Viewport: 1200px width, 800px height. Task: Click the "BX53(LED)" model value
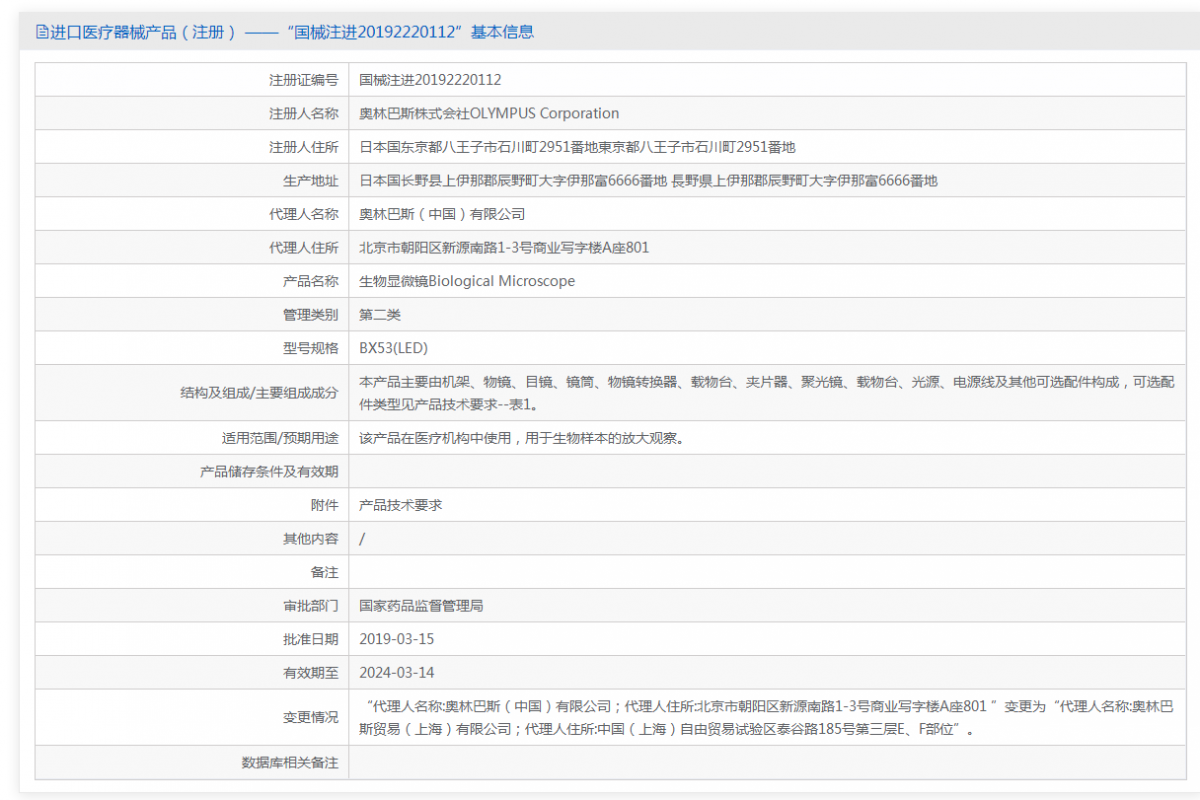(394, 348)
